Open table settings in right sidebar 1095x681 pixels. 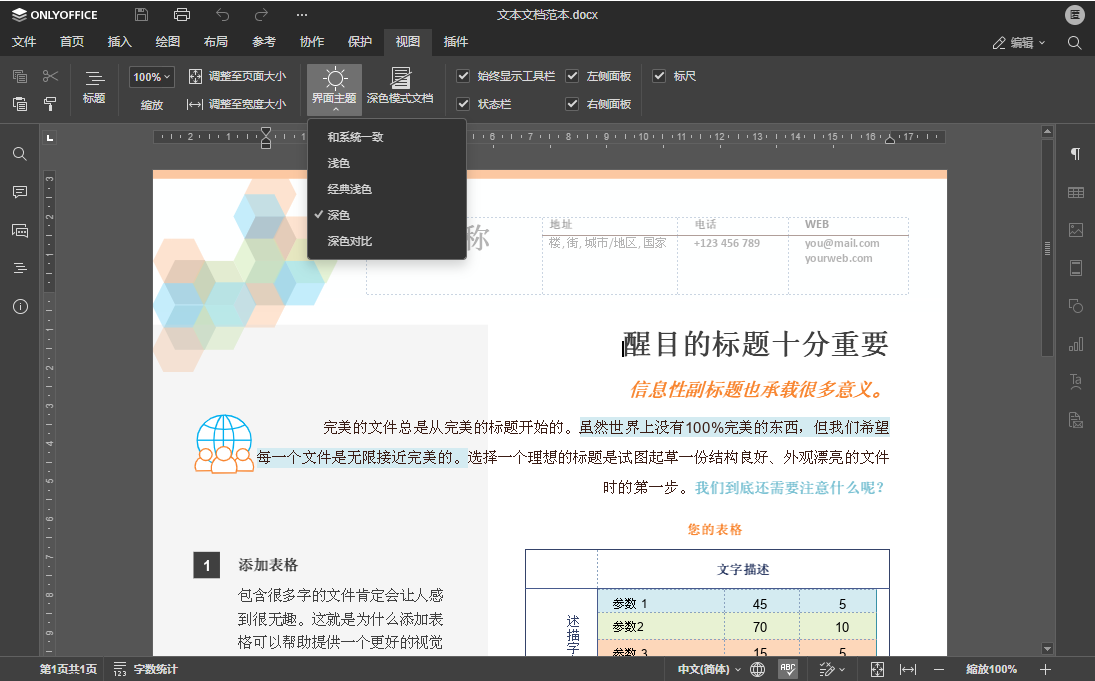pyautogui.click(x=1075, y=192)
